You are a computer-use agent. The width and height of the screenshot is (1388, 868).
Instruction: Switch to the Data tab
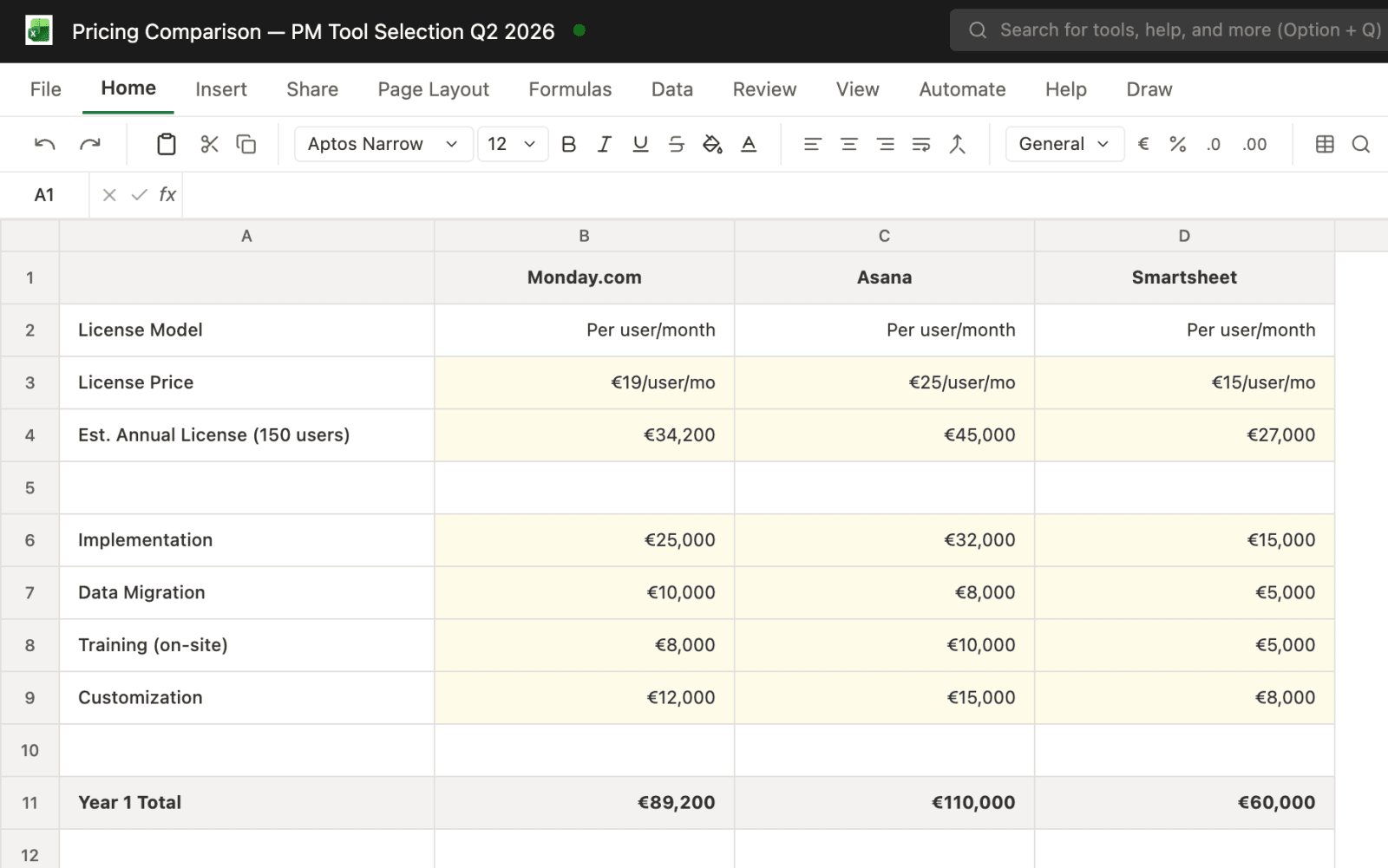pos(672,89)
